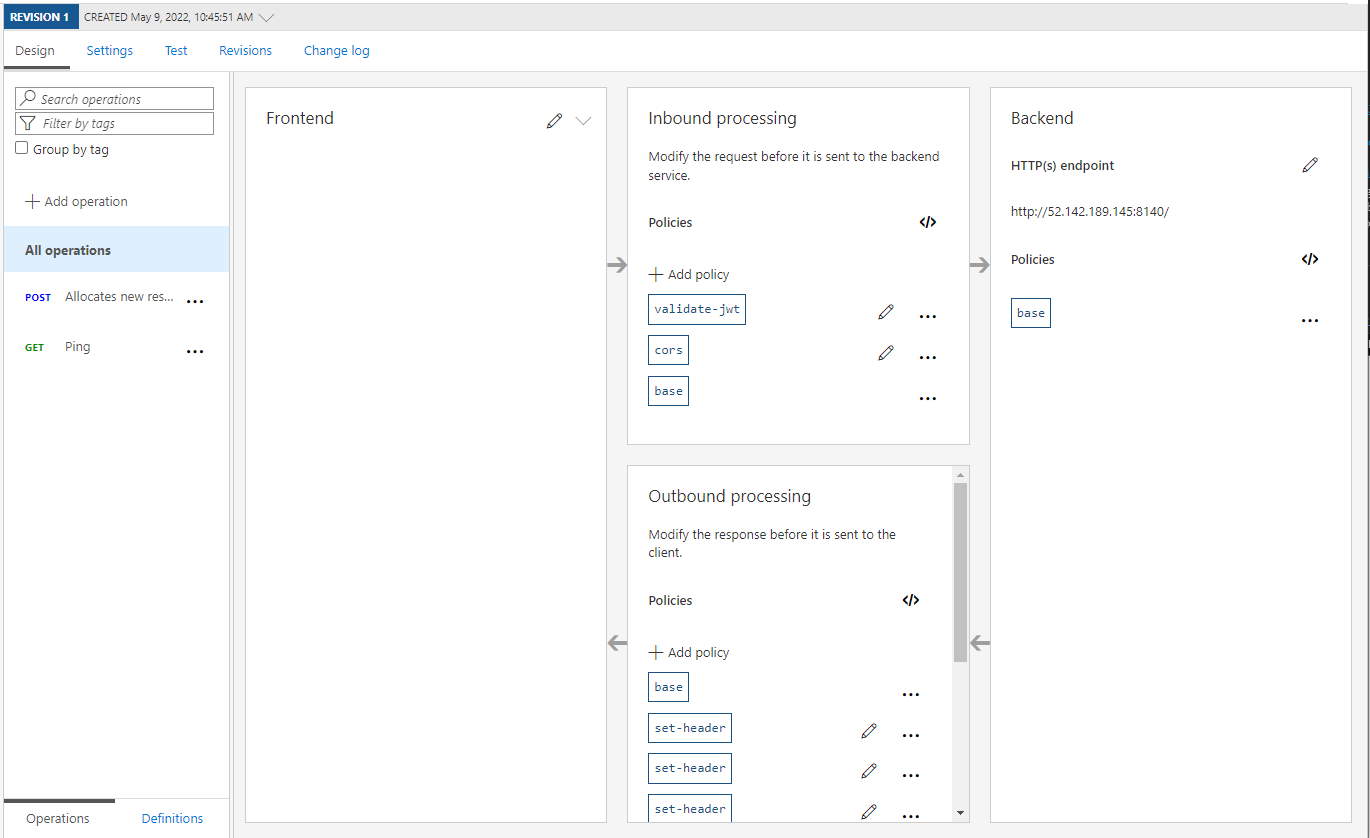Screen dimensions: 1370x838
Task: Expand the Frontend chevron dropdown
Action: click(584, 121)
